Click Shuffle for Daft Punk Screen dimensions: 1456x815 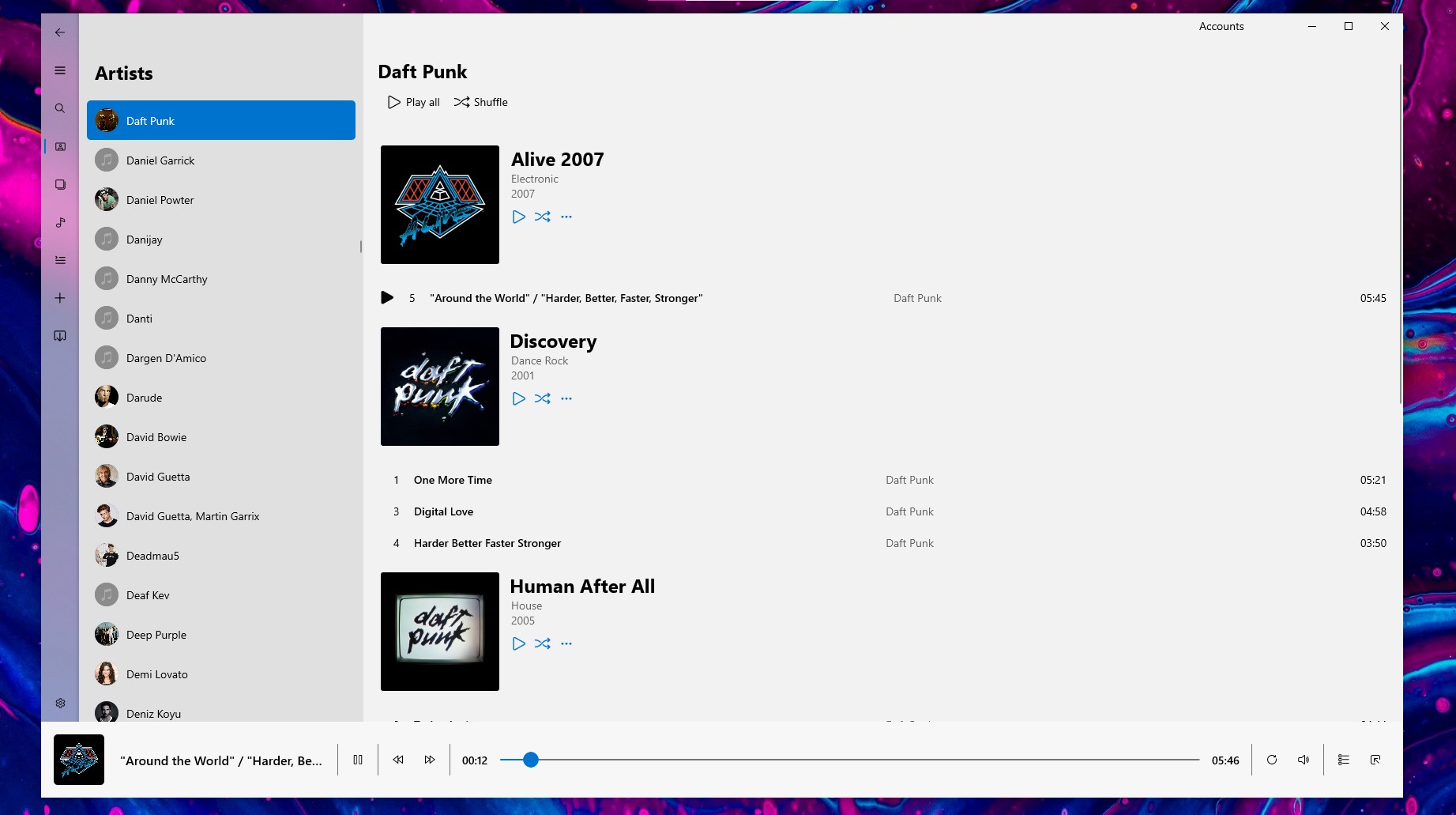tap(480, 102)
